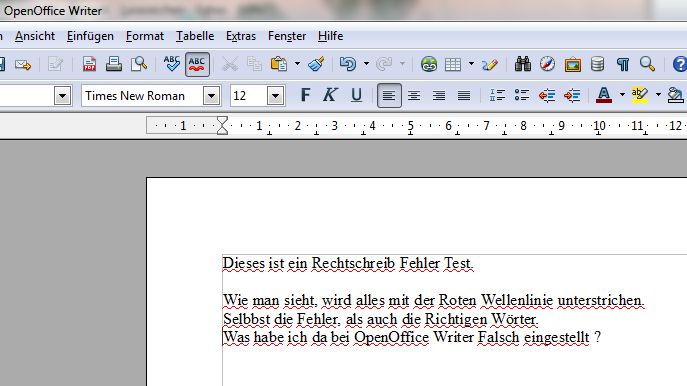Image resolution: width=687 pixels, height=386 pixels.
Task: Toggle numbered list
Action: click(x=497, y=95)
